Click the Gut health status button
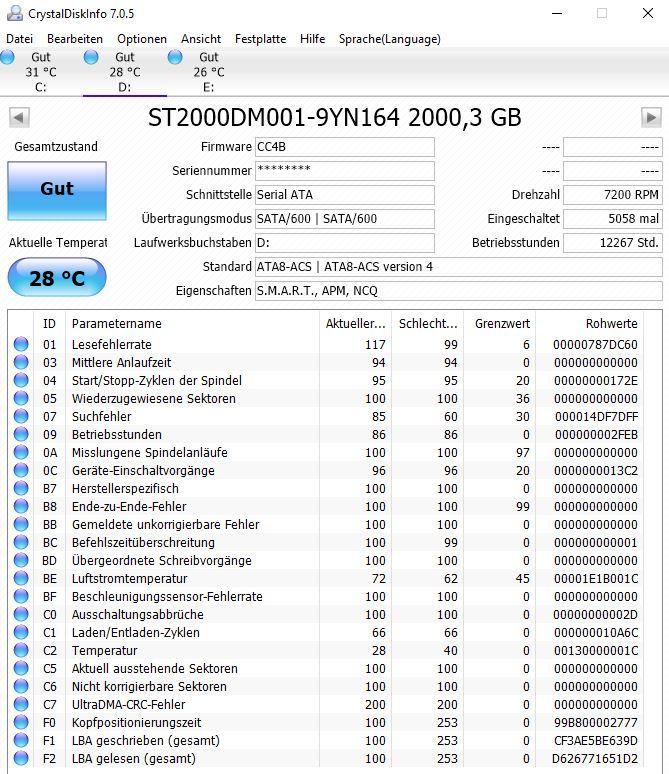This screenshot has height=774, width=669. tap(57, 191)
